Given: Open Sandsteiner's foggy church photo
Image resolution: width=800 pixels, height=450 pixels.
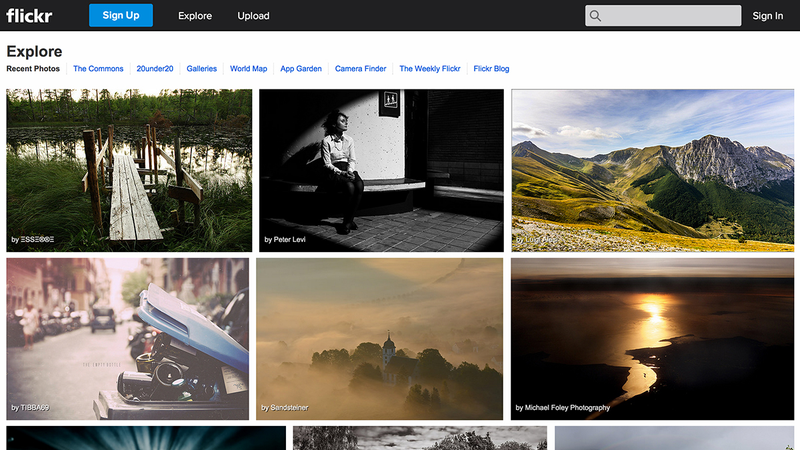Looking at the screenshot, I should 379,339.
